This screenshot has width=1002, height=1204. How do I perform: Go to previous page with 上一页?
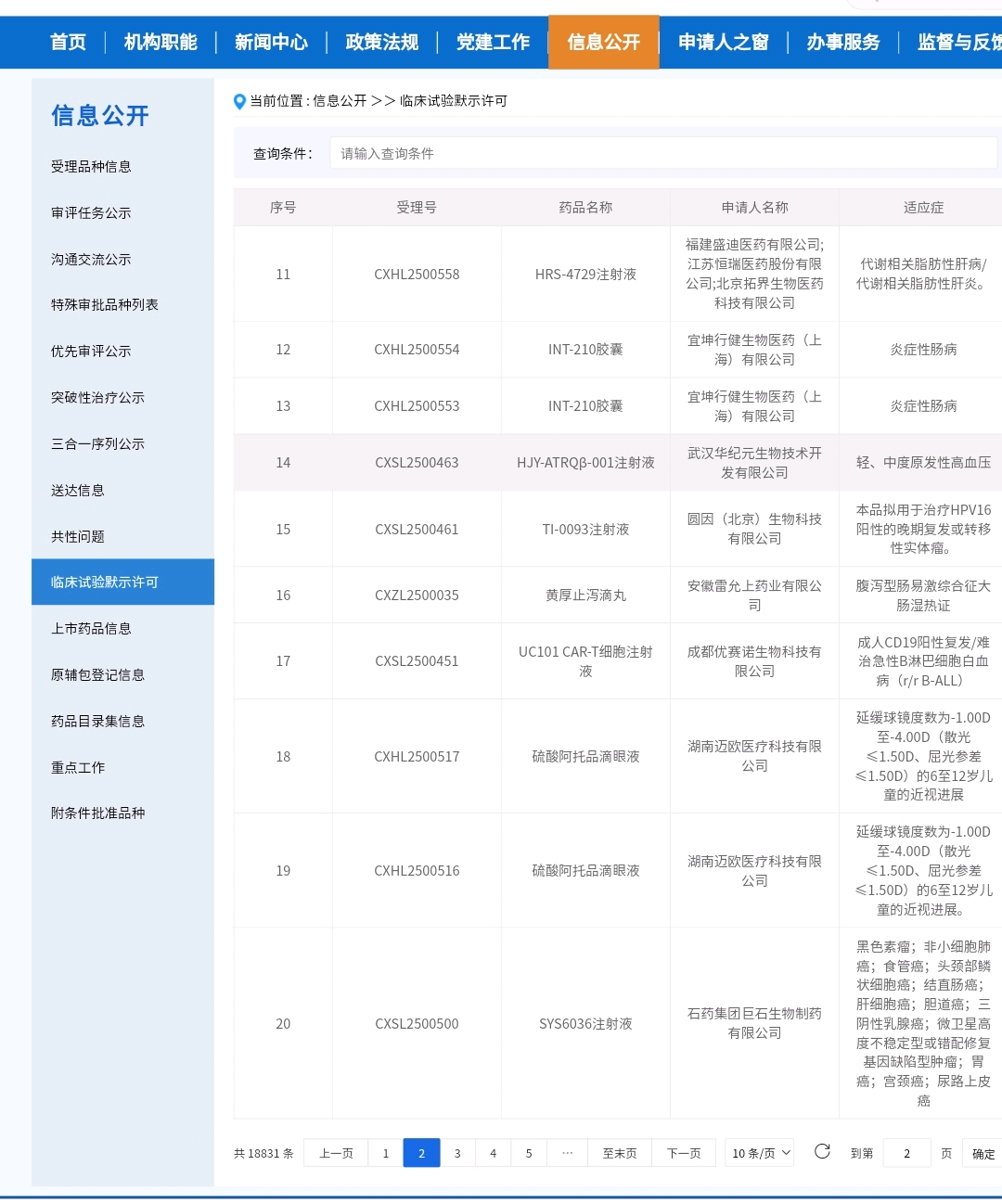point(336,1153)
